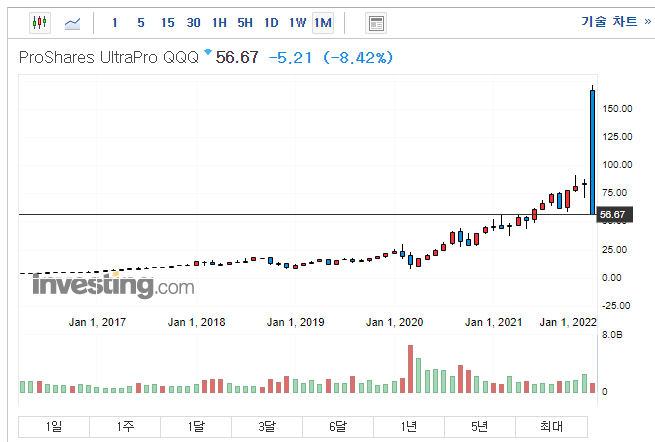Image resolution: width=655 pixels, height=442 pixels.
Task: Select the 1달 range tab
Action: coord(196,427)
